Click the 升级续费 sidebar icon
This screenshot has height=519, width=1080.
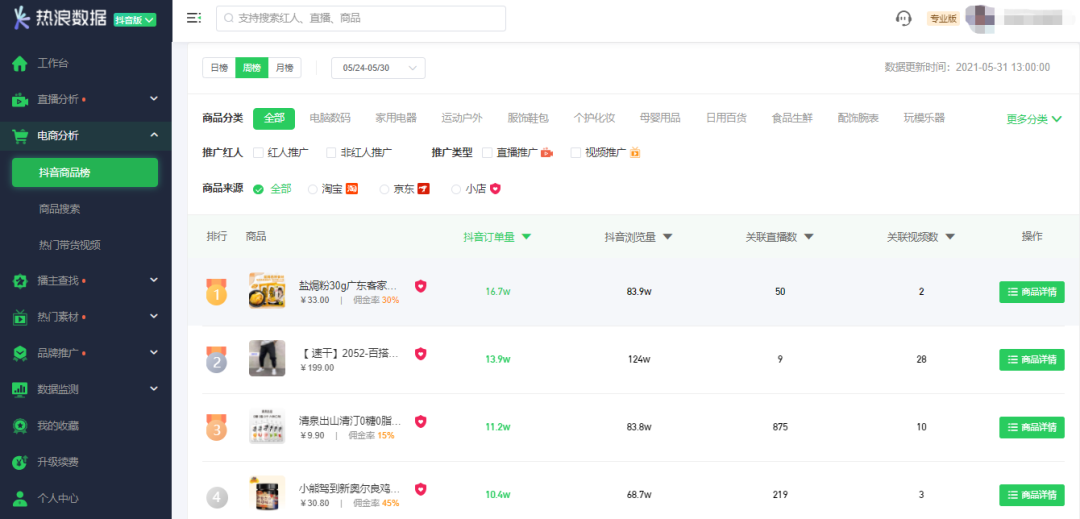tap(20, 461)
